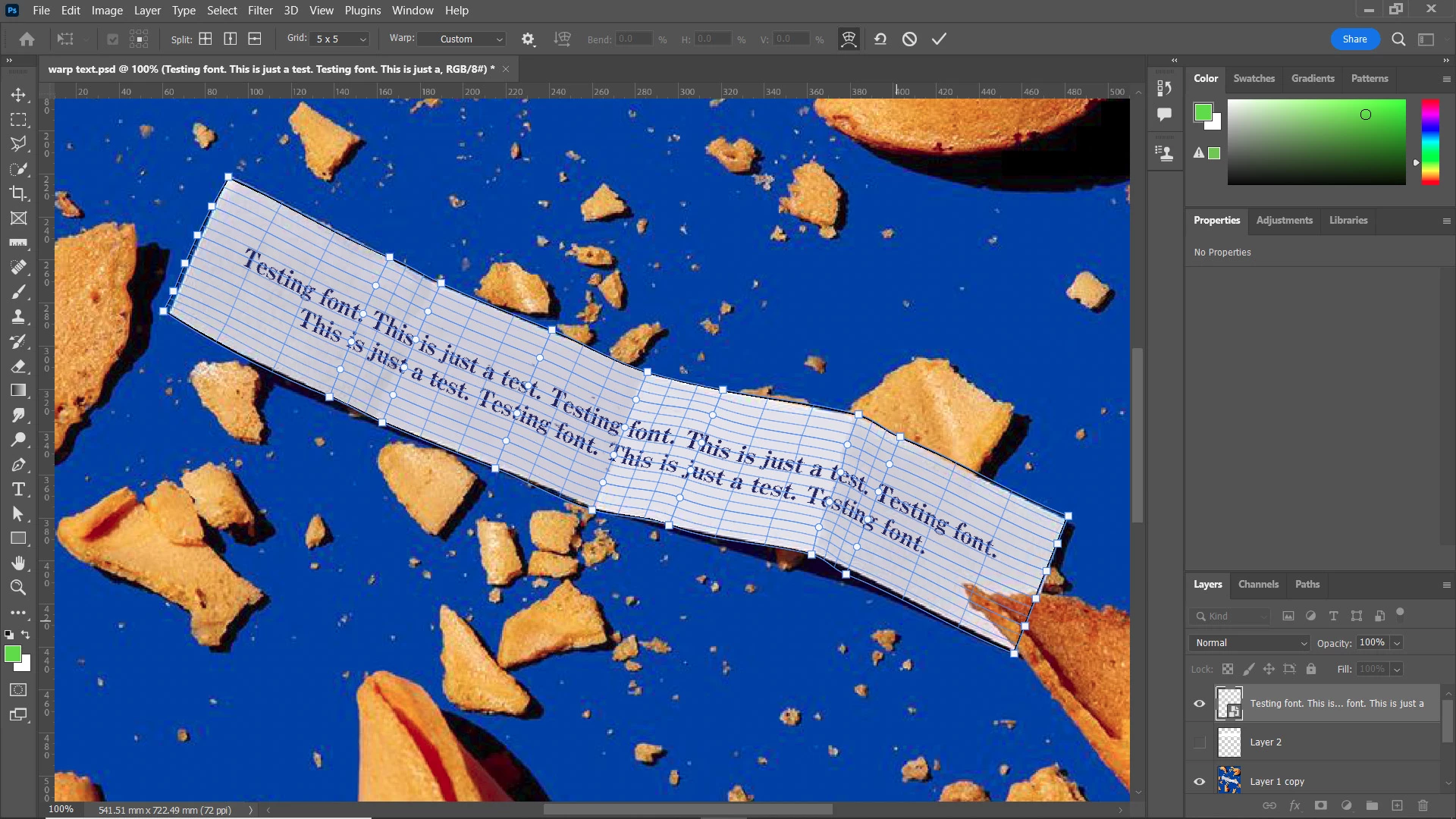Click the reset warp arrow icon
Viewport: 1456px width, 819px height.
click(x=880, y=39)
